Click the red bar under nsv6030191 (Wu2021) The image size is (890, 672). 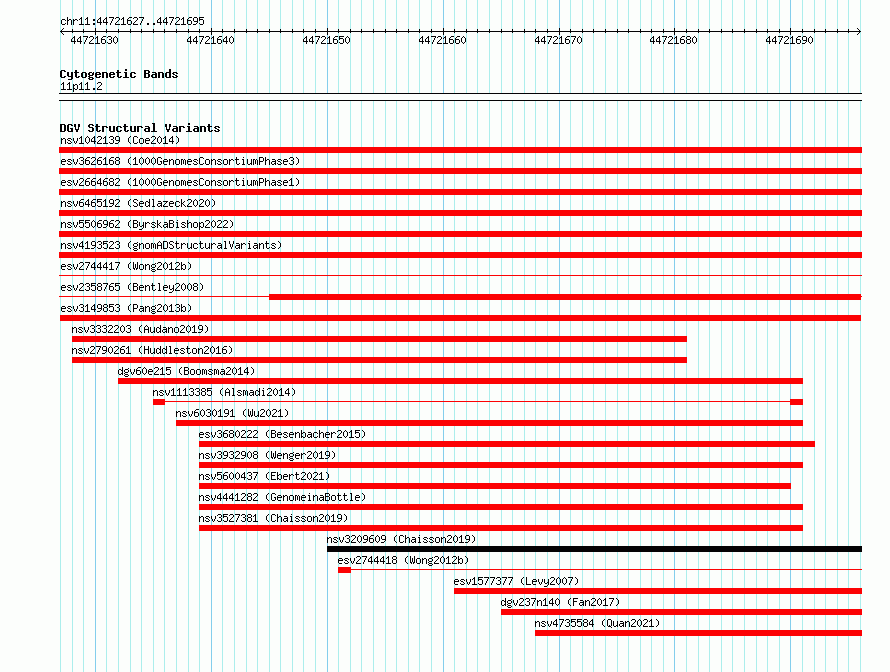(489, 423)
